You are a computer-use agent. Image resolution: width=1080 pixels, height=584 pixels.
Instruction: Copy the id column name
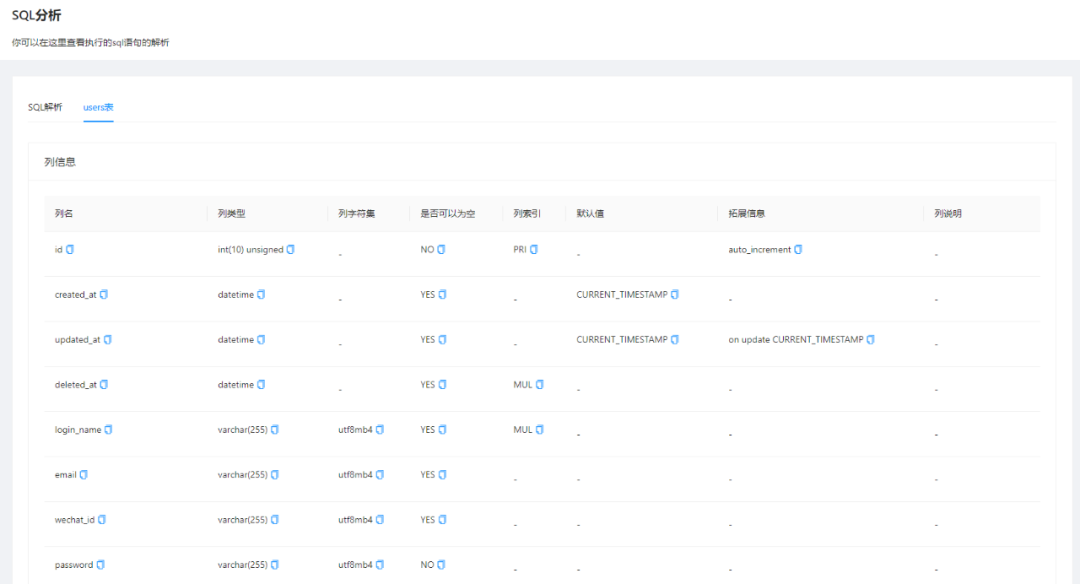coord(70,249)
